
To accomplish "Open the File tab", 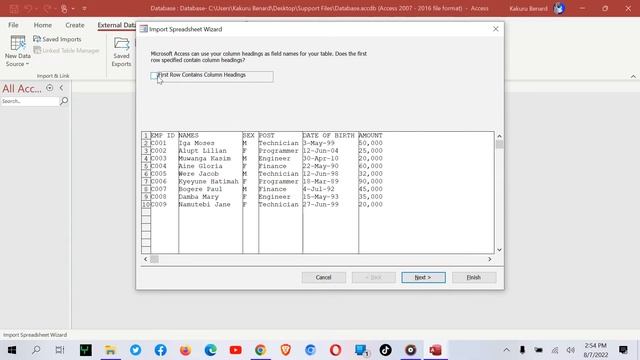I will (13, 25).
